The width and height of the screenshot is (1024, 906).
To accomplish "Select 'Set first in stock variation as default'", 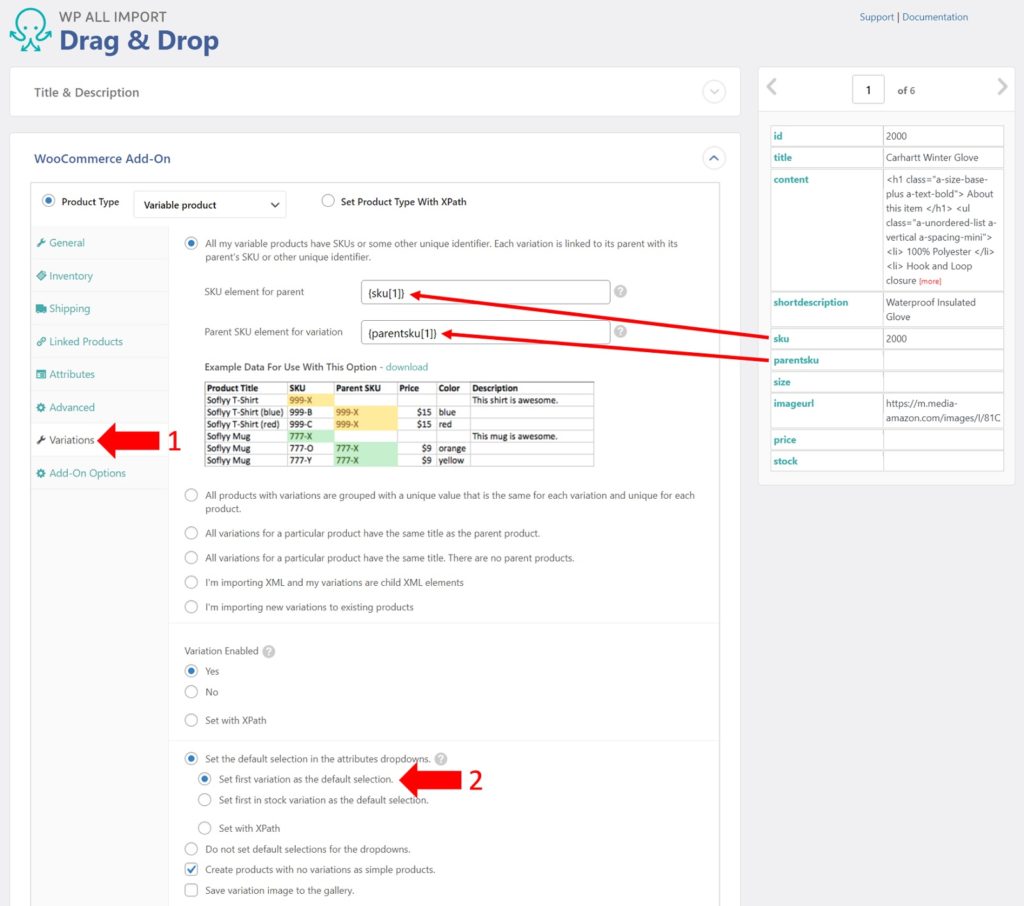I will [205, 800].
